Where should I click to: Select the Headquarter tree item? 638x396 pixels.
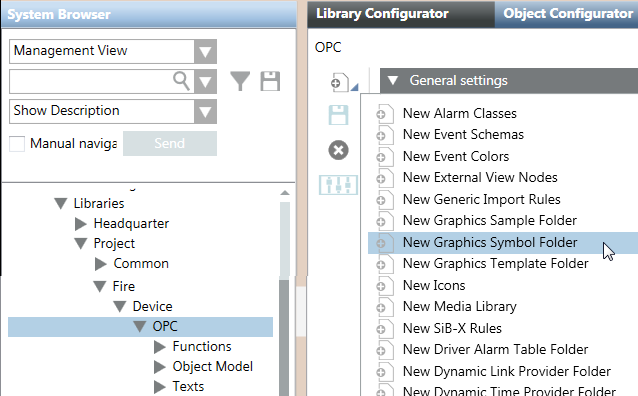(x=131, y=223)
